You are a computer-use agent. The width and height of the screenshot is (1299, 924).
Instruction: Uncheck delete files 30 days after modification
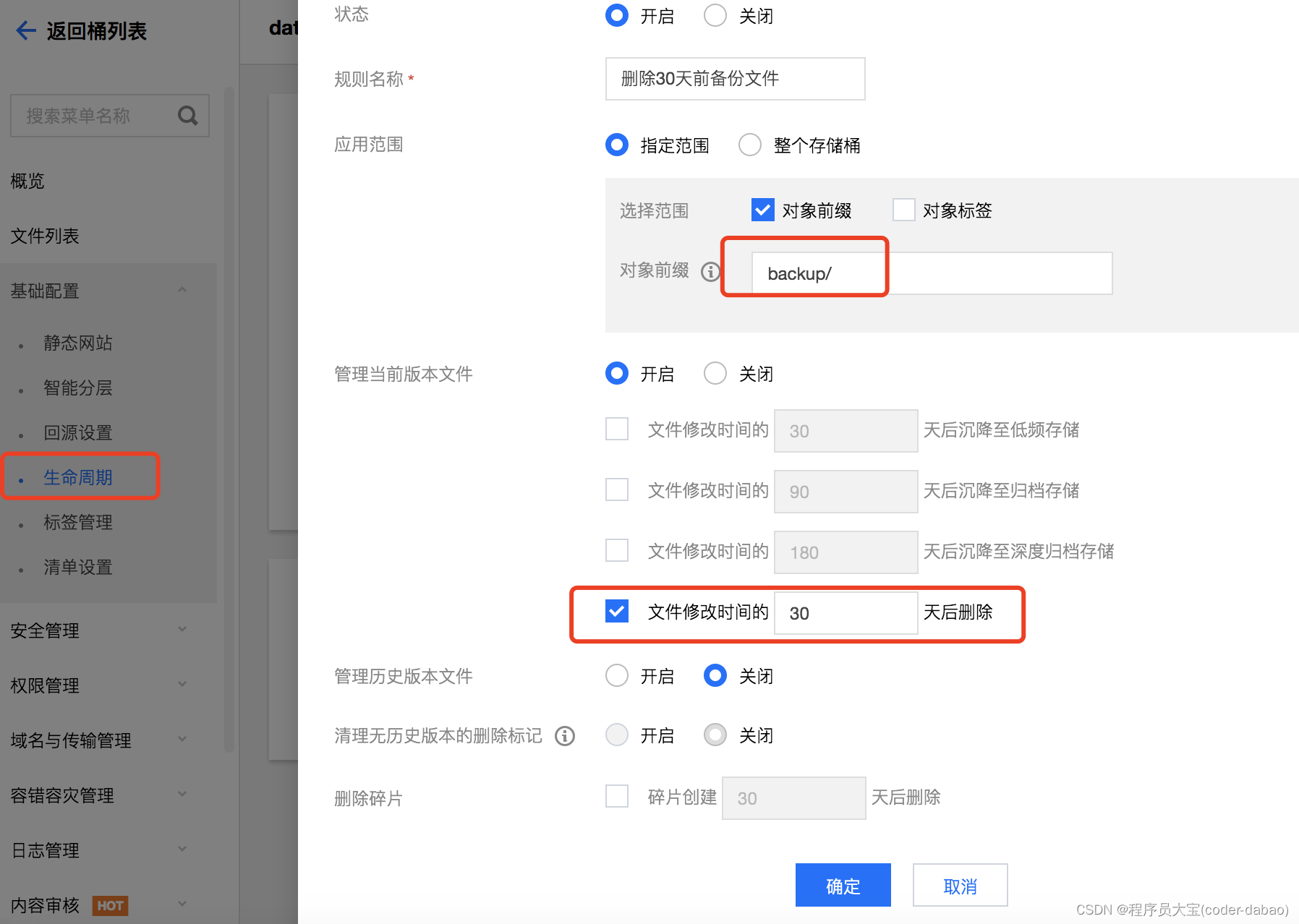click(x=616, y=612)
